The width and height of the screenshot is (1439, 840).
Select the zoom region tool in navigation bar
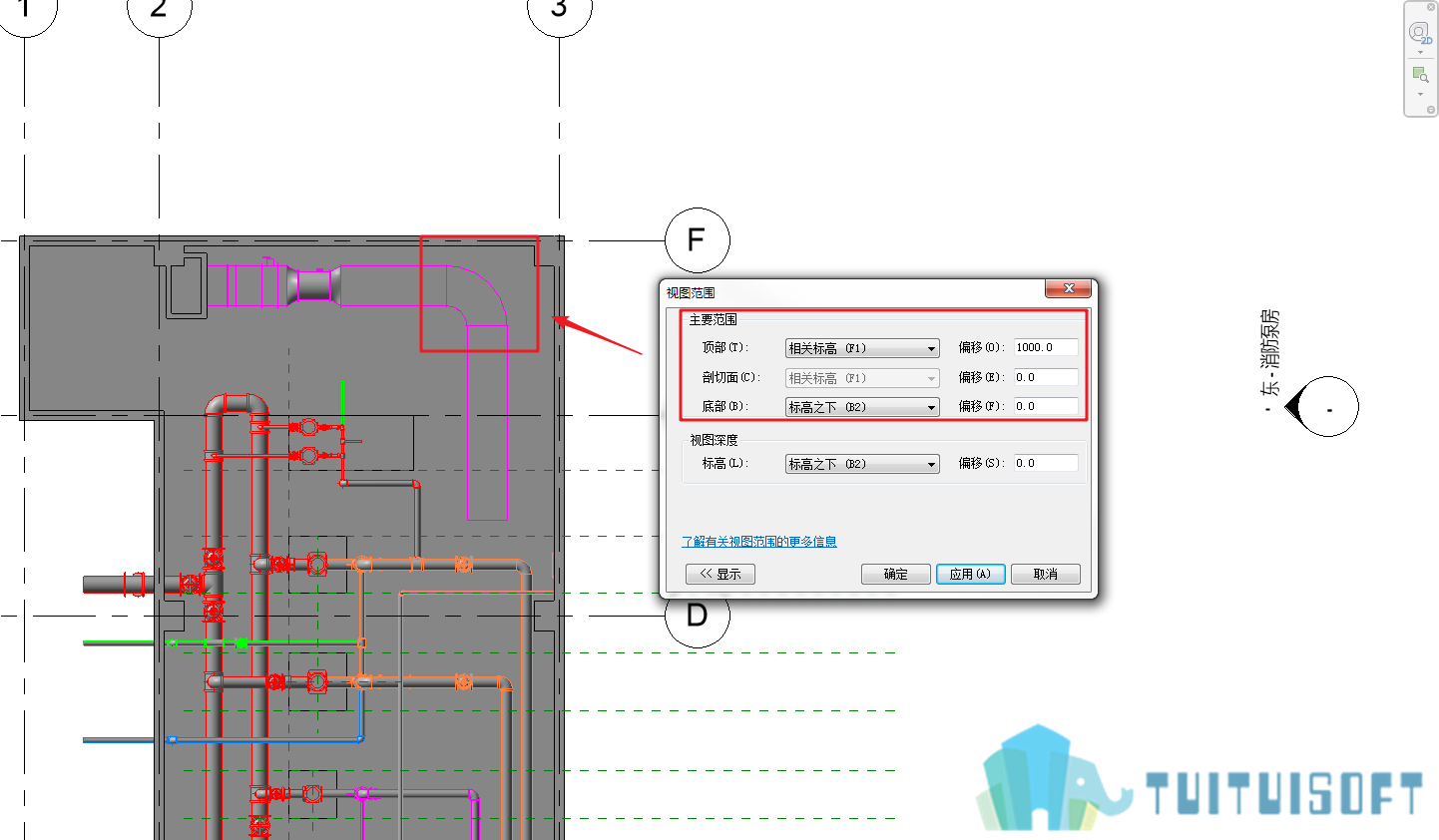click(1420, 75)
